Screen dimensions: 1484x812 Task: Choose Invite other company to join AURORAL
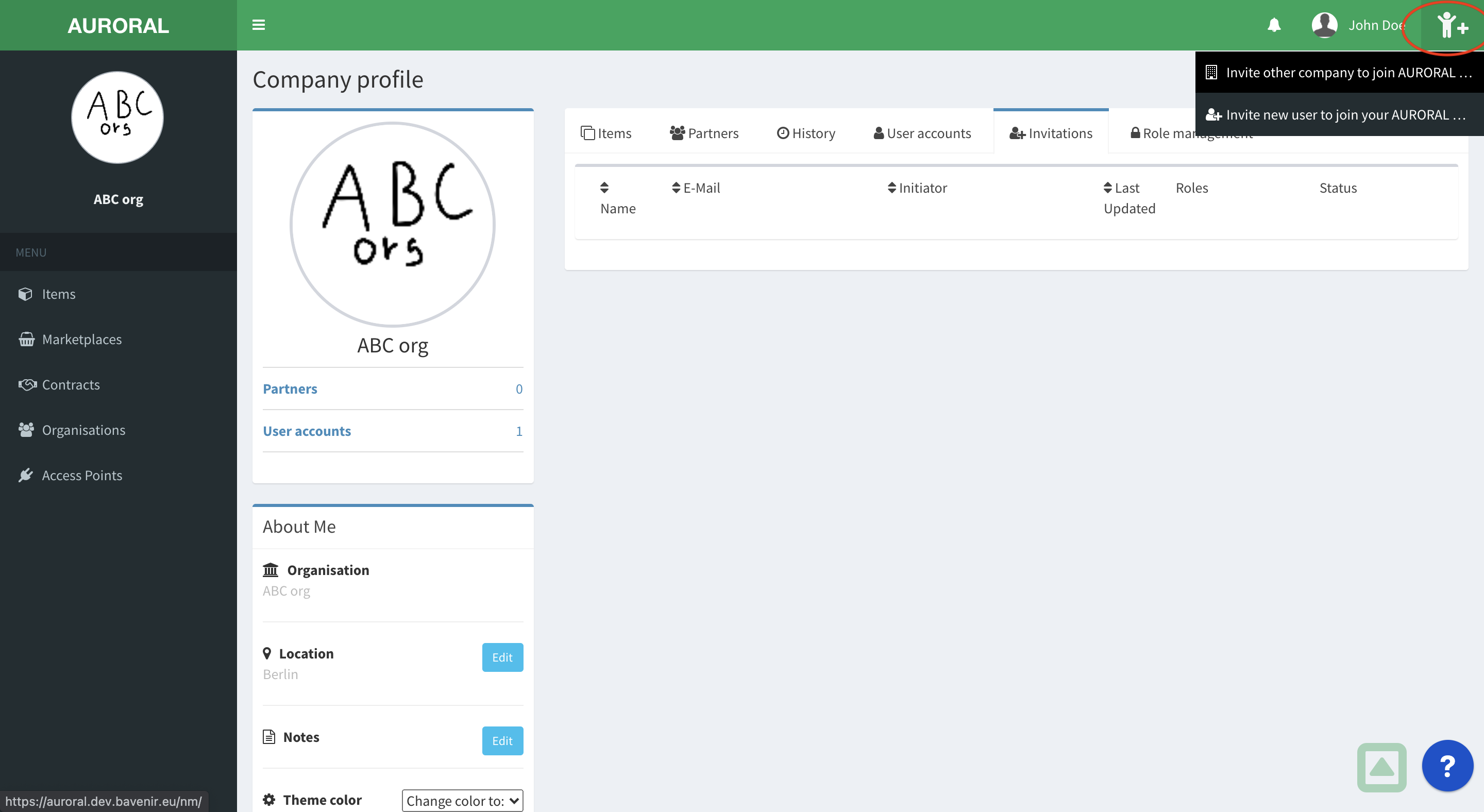point(1339,72)
